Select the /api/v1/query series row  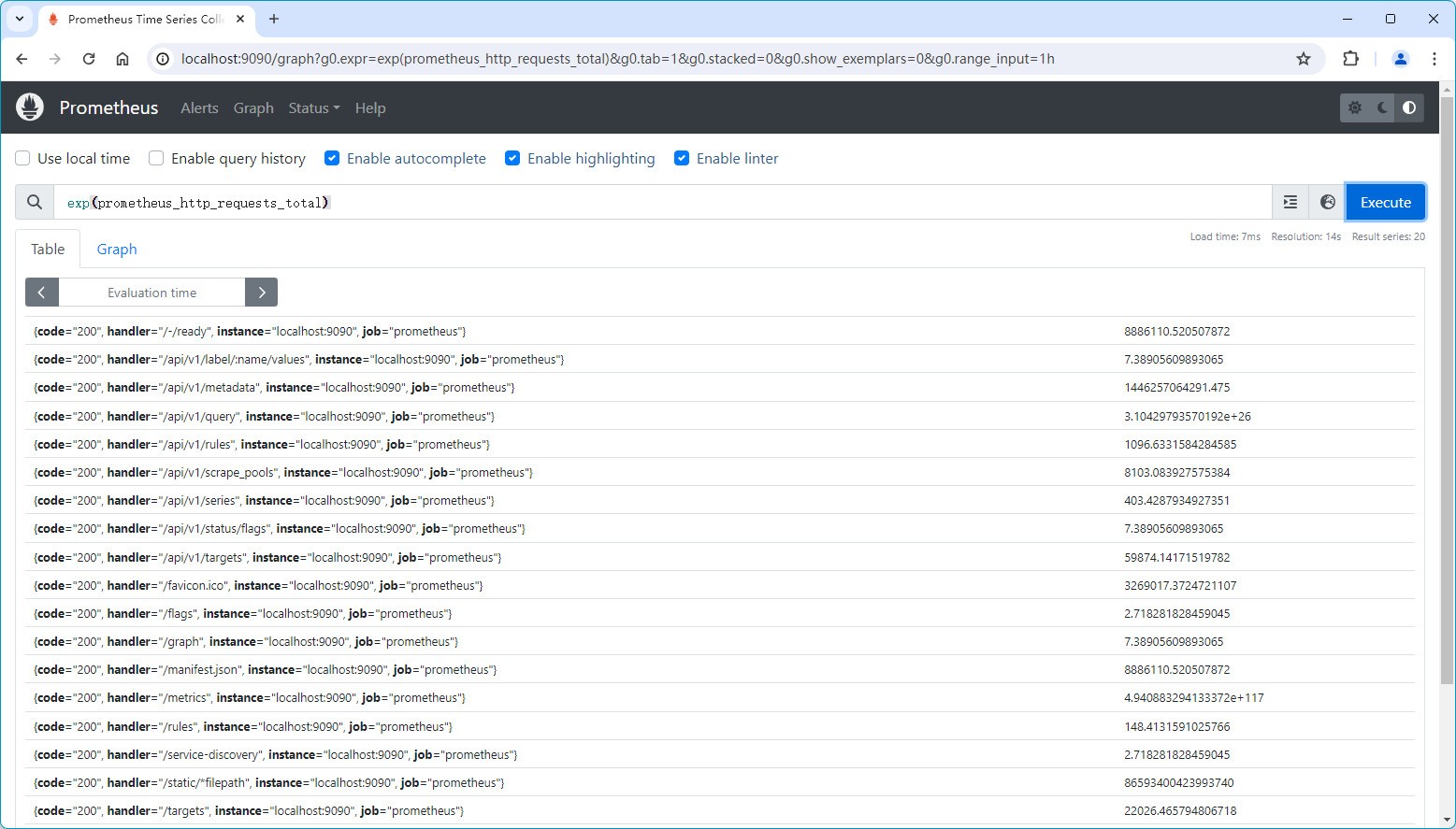pyautogui.click(x=719, y=416)
